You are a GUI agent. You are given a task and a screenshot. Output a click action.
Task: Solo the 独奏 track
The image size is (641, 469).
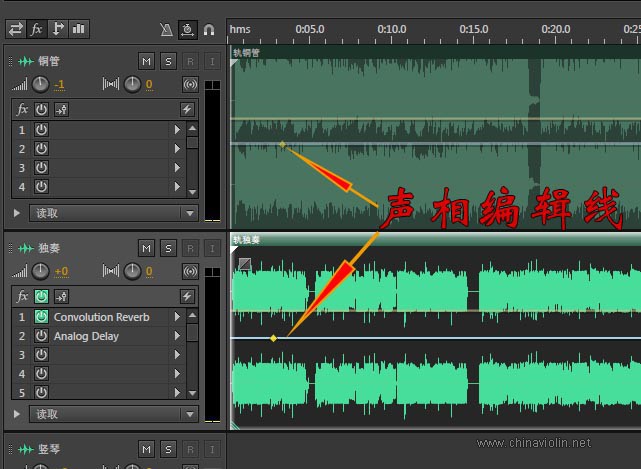168,248
